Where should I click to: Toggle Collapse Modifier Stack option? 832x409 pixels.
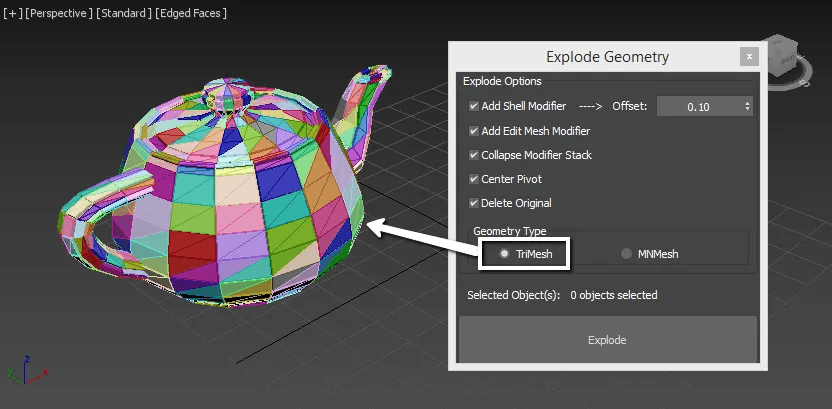pyautogui.click(x=474, y=155)
